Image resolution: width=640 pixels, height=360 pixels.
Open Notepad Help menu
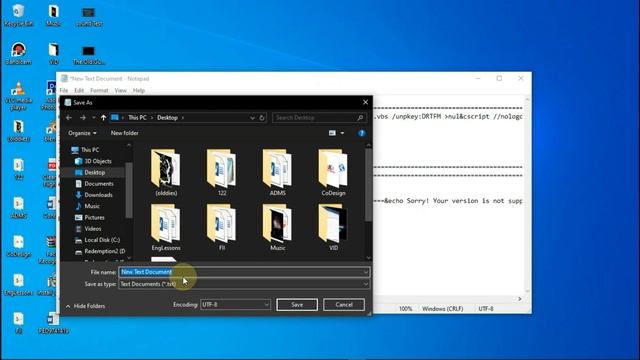point(139,90)
